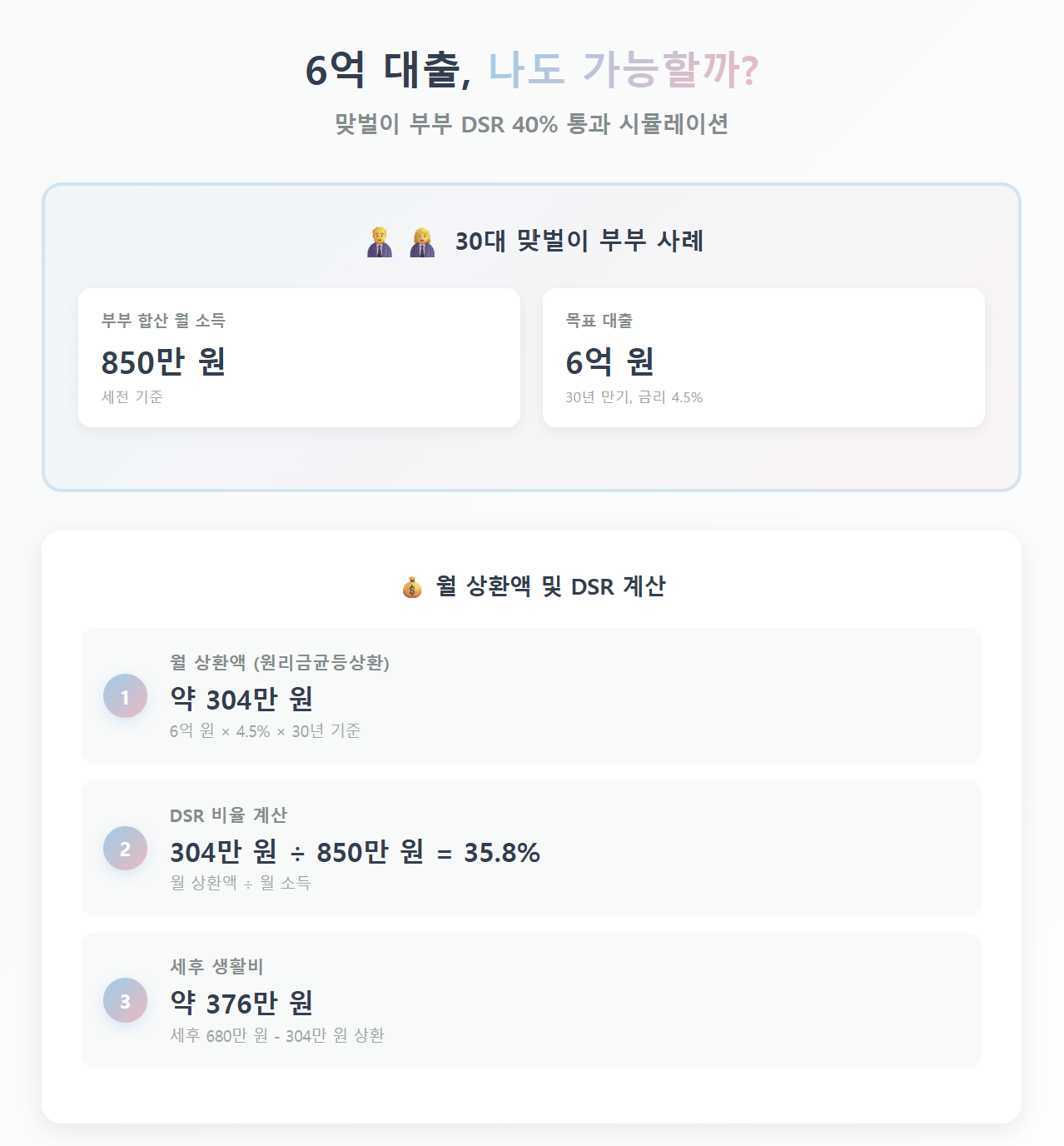This screenshot has width=1064, height=1146.
Task: Click the 35.8% DSR result
Action: click(x=502, y=853)
